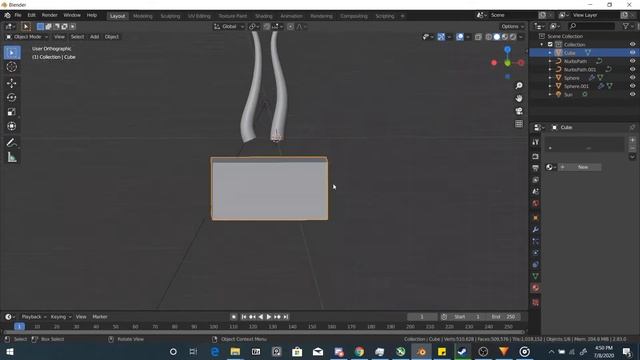Viewport: 640px width, 360px height.
Task: Toggle X-ray view mode
Action: pos(478,37)
